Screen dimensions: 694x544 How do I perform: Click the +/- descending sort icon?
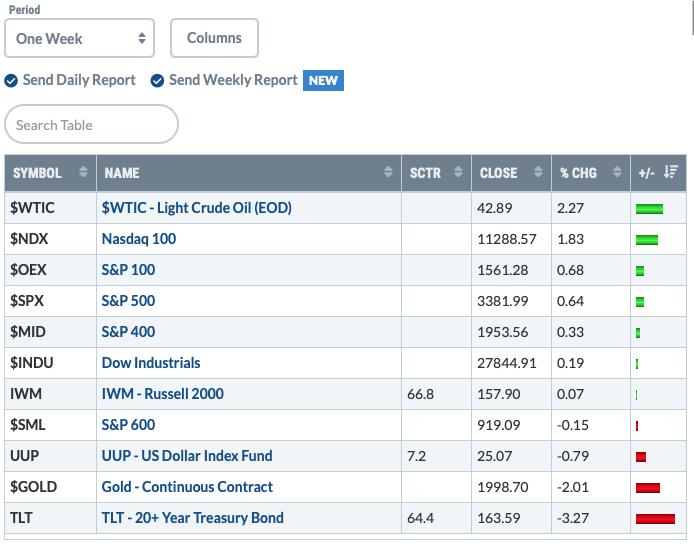[671, 172]
